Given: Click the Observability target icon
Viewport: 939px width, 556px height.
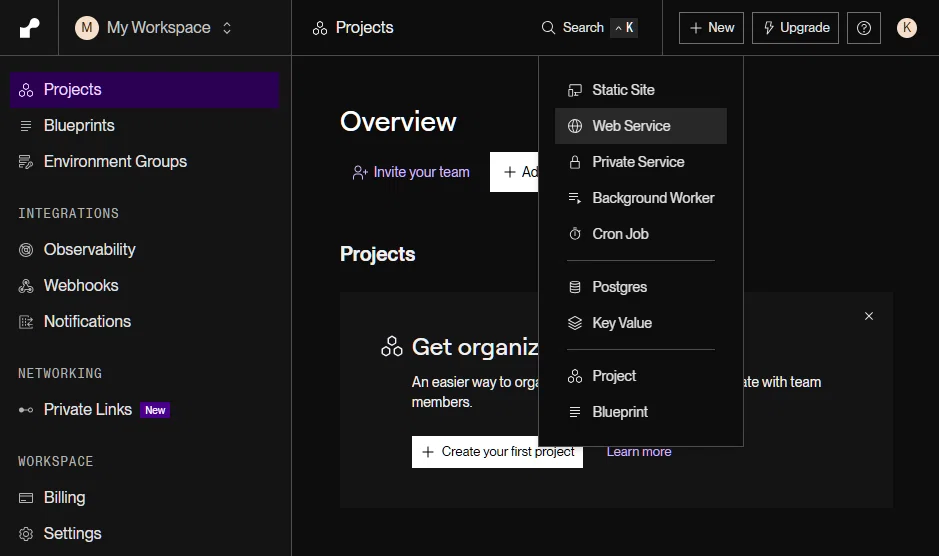Looking at the screenshot, I should point(26,250).
